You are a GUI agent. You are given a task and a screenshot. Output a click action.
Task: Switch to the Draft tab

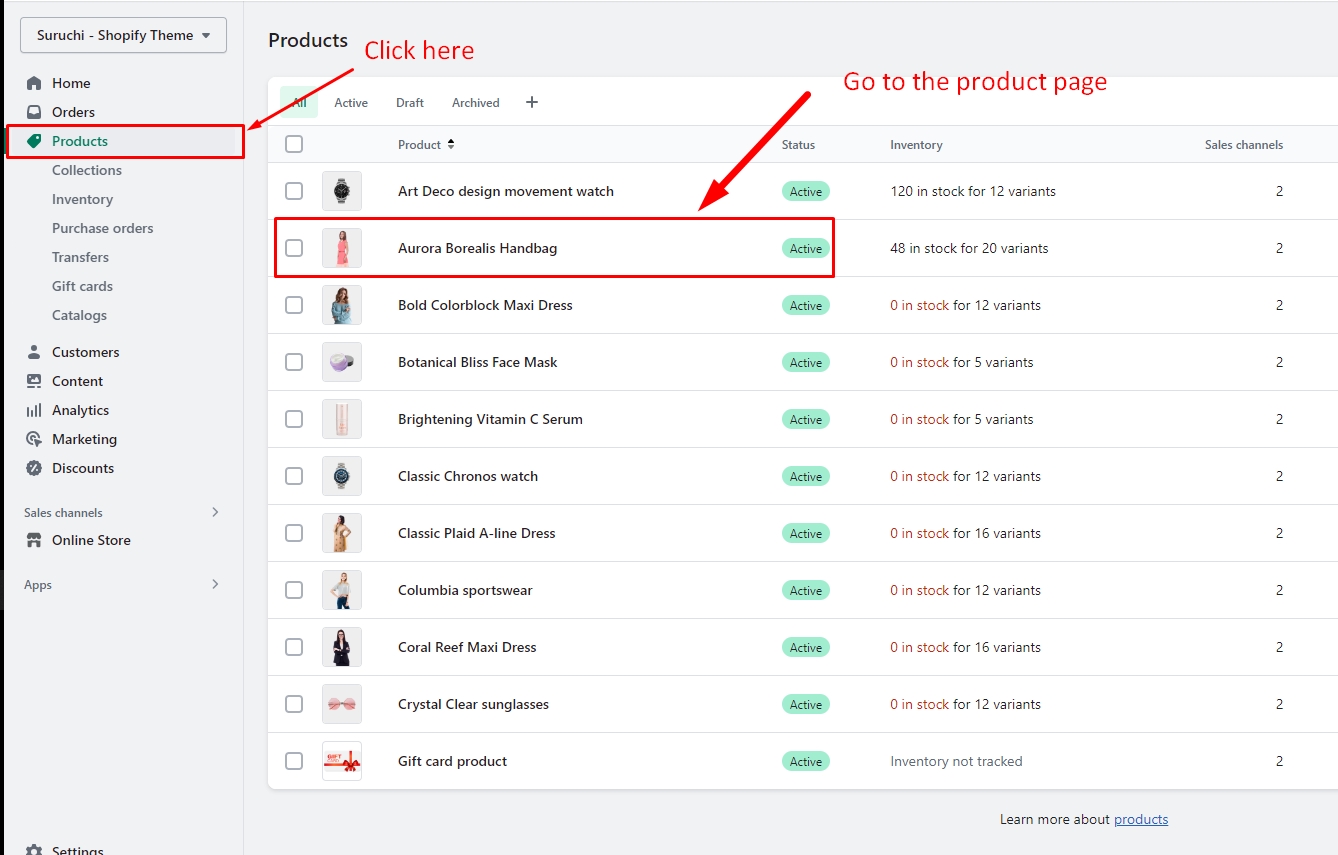pos(409,102)
